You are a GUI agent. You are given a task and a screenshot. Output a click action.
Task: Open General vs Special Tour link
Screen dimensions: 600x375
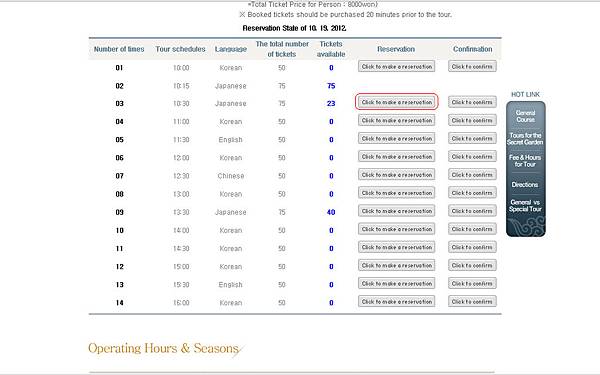[x=525, y=205]
